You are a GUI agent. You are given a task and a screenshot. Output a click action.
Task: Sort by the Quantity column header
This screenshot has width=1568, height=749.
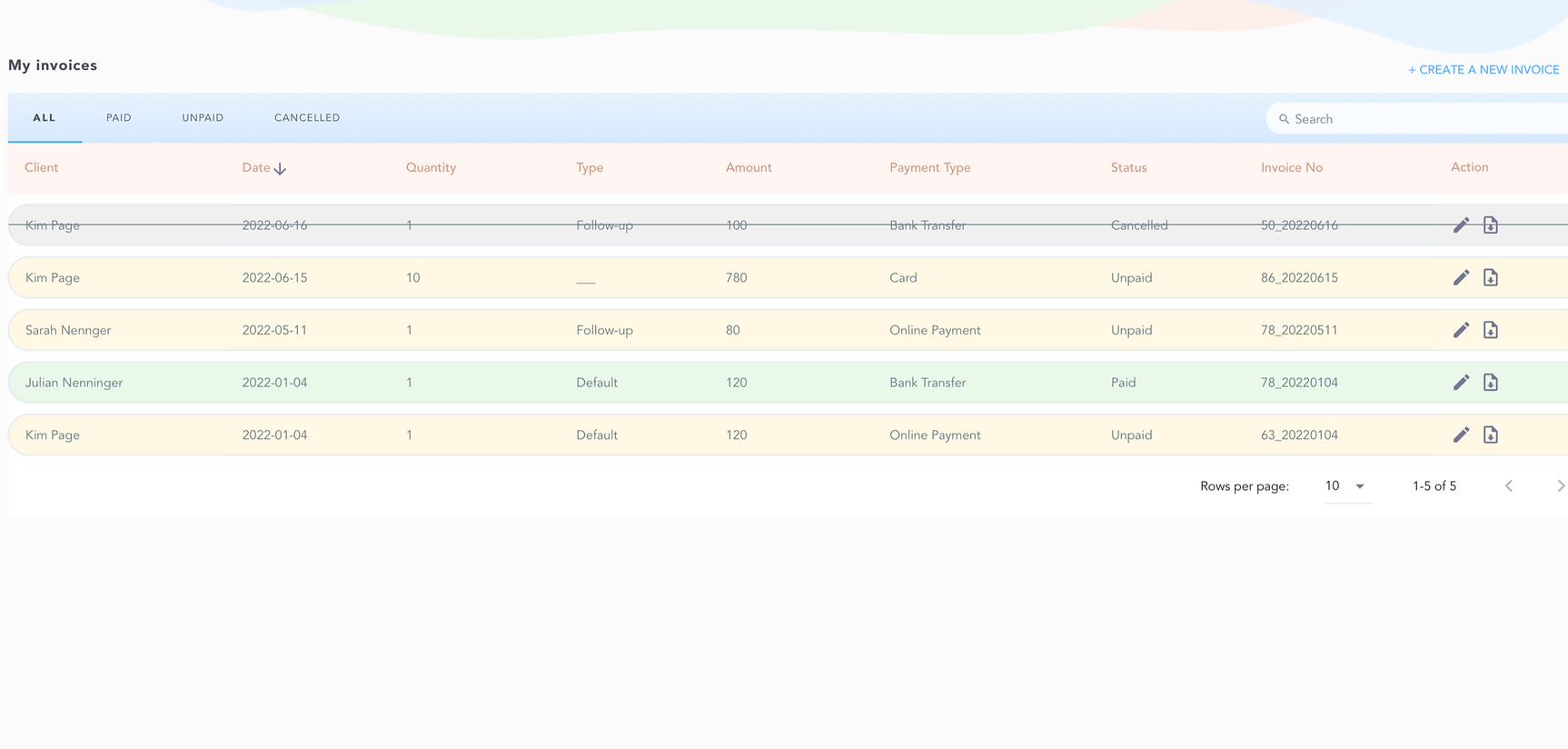tap(431, 167)
